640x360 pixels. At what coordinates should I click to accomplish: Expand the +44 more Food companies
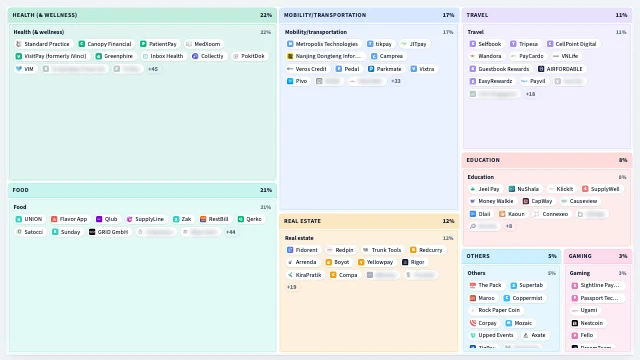[x=231, y=232]
